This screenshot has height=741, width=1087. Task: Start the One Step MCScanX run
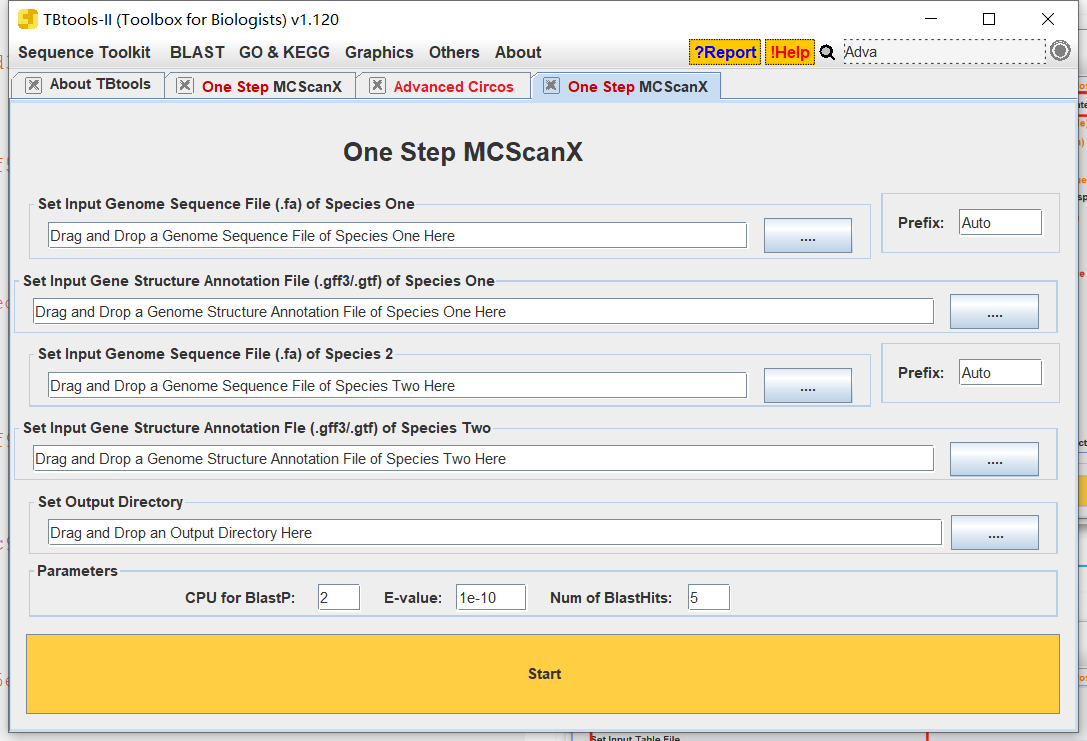[543, 674]
